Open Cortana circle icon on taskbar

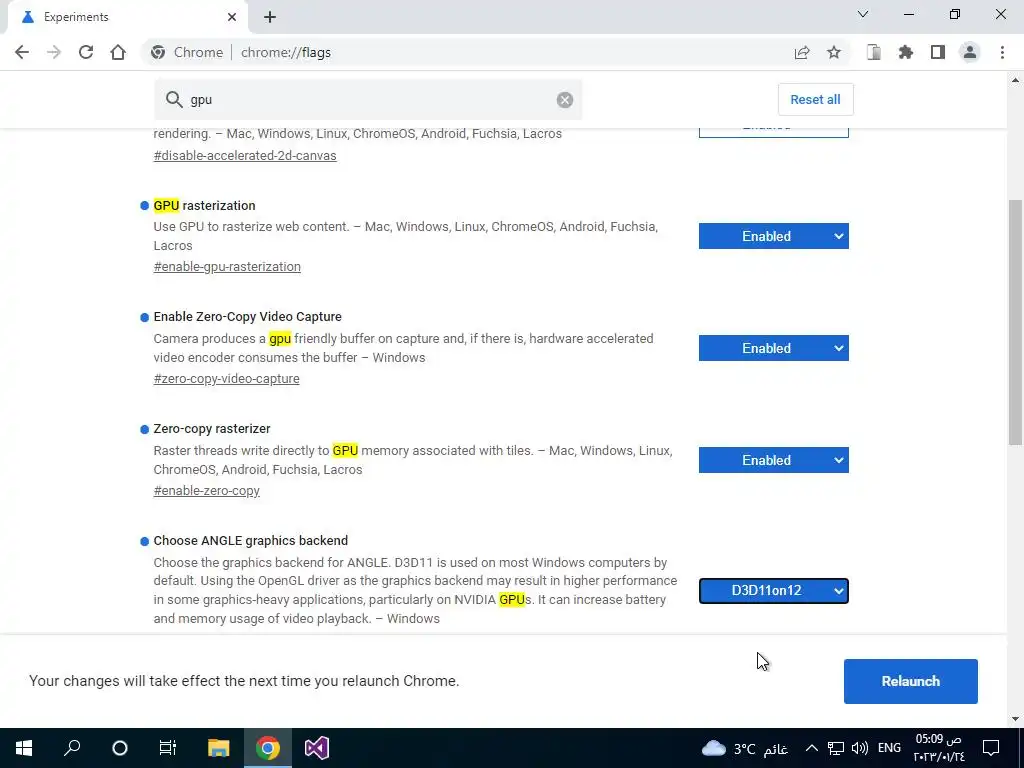(x=120, y=748)
